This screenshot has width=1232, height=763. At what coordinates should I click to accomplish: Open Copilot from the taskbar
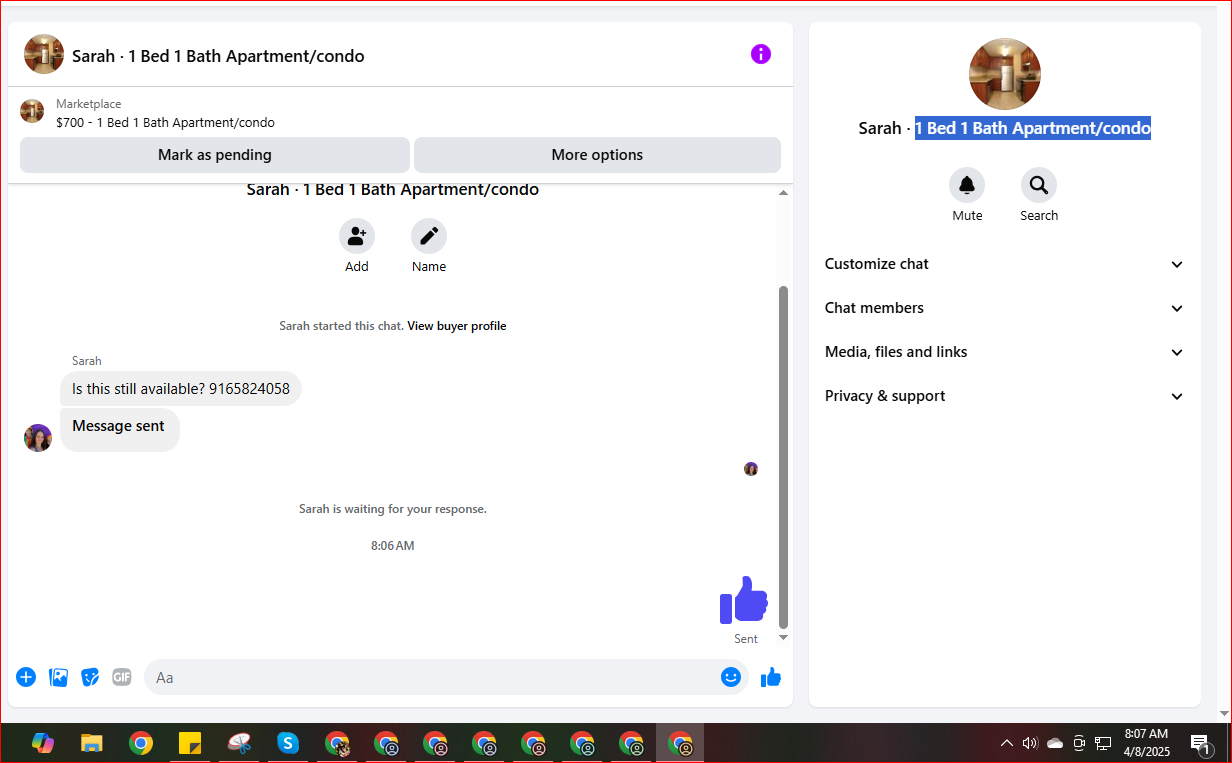point(43,743)
